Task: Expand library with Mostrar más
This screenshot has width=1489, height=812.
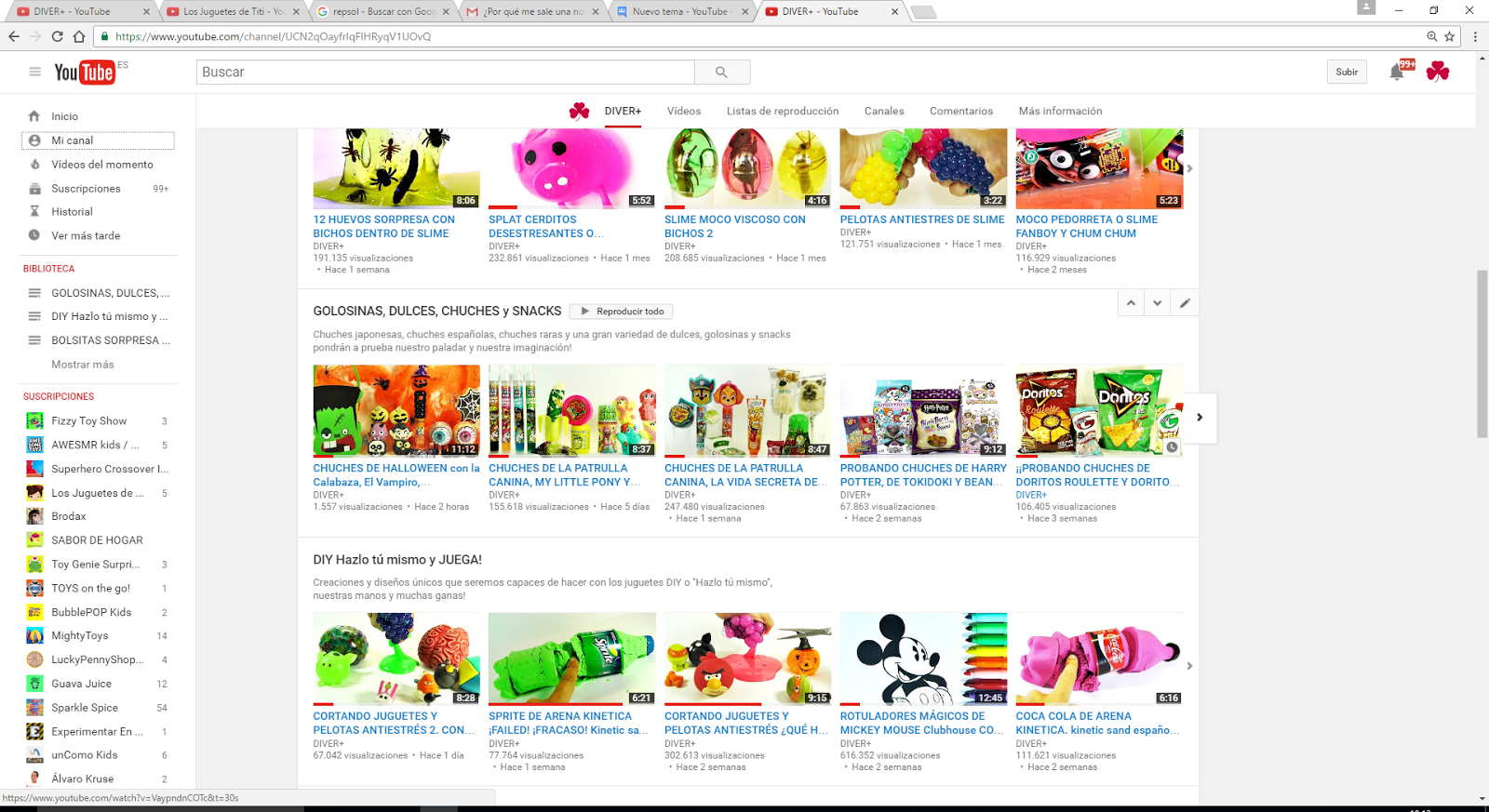Action: click(x=83, y=365)
